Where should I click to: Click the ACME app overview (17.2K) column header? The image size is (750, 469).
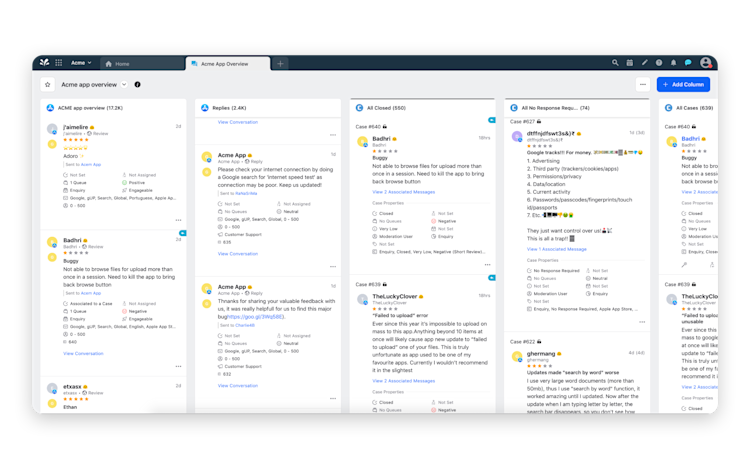point(90,108)
